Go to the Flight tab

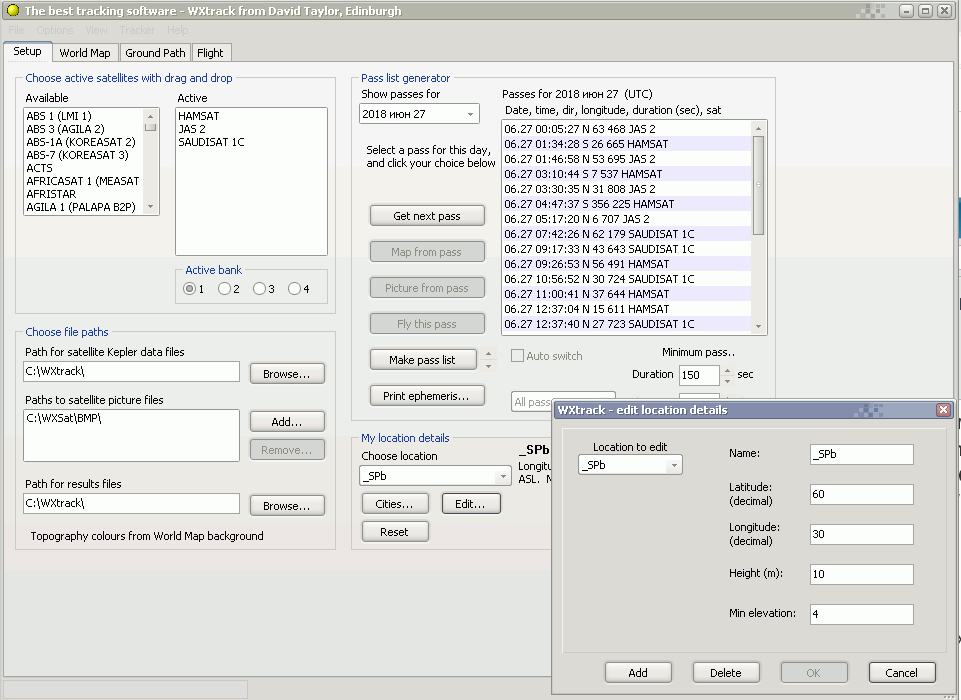pyautogui.click(x=210, y=53)
